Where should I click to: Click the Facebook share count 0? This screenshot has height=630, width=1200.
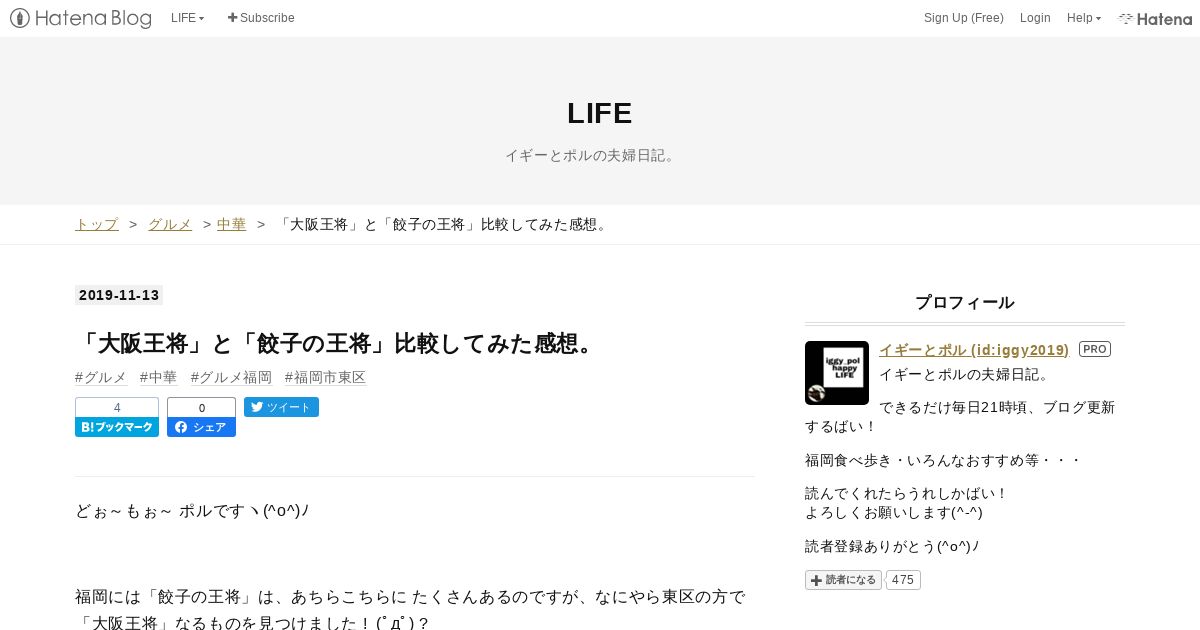[201, 407]
